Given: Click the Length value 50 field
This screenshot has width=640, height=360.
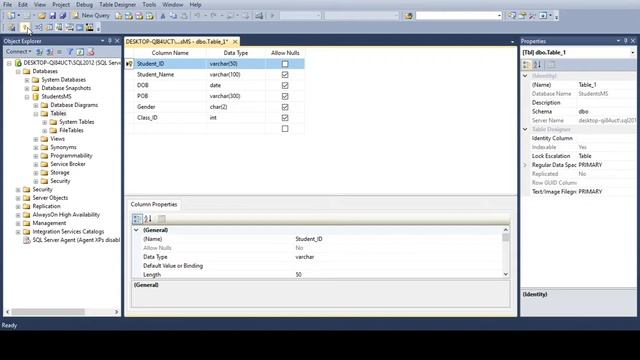Looking at the screenshot, I should (x=398, y=275).
